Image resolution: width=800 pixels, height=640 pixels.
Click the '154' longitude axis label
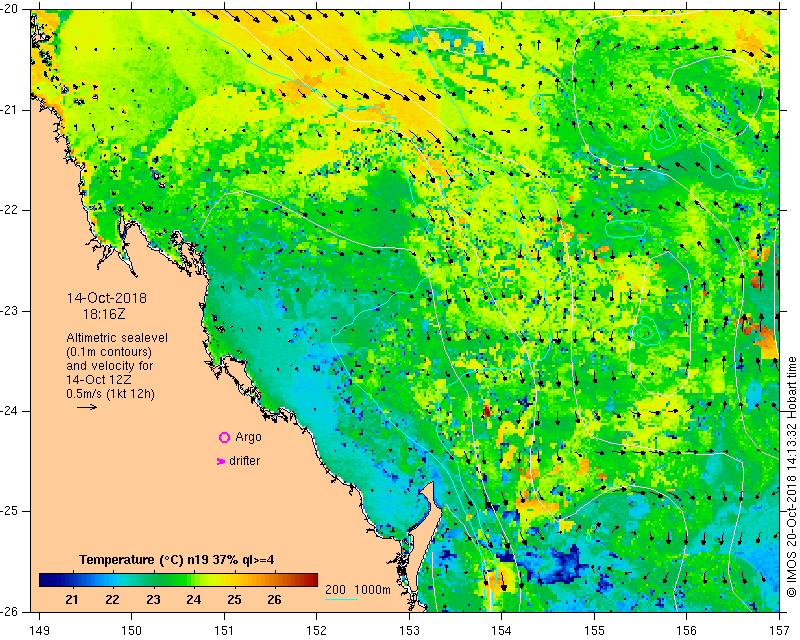502,631
